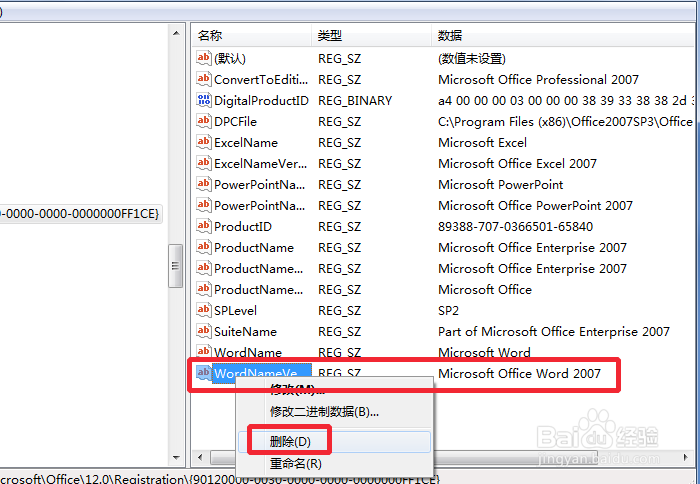Select the (默认) entry name
The width and height of the screenshot is (700, 484).
[230, 58]
